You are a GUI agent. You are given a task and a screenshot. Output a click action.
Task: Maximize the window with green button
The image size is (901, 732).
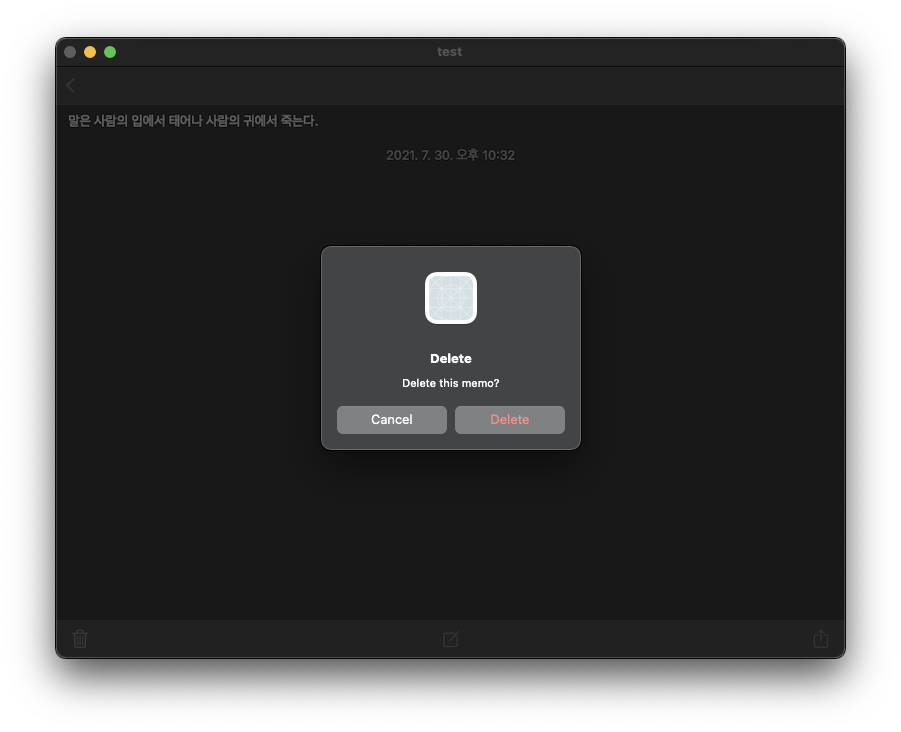click(110, 52)
